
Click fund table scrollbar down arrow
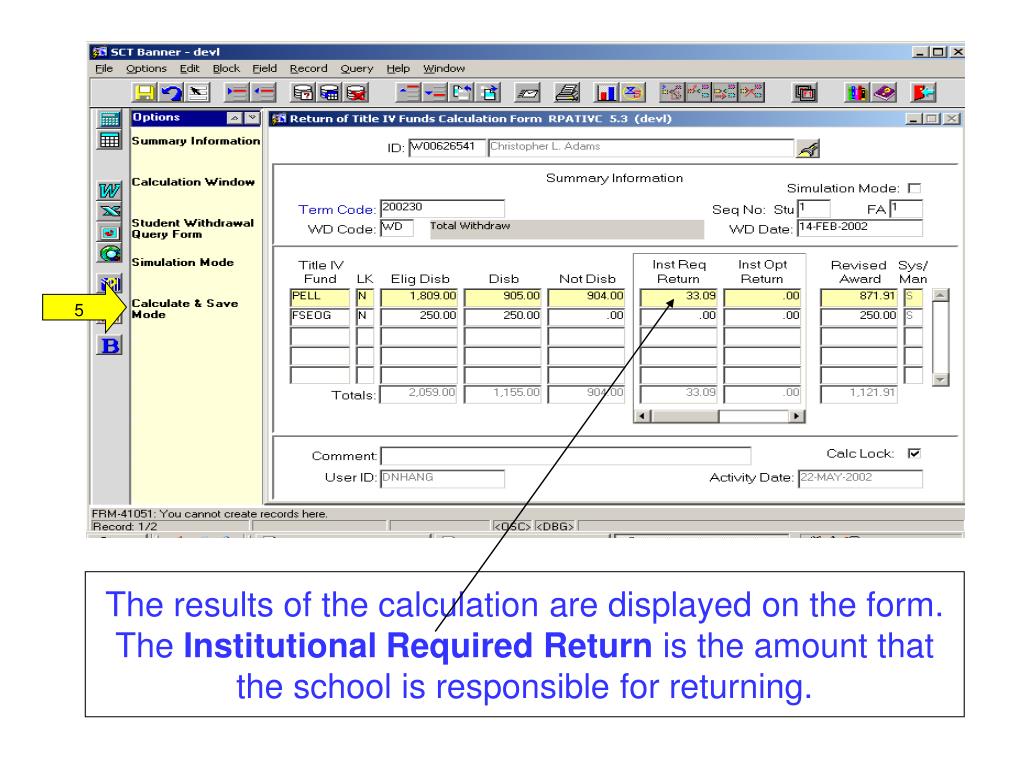pos(940,379)
